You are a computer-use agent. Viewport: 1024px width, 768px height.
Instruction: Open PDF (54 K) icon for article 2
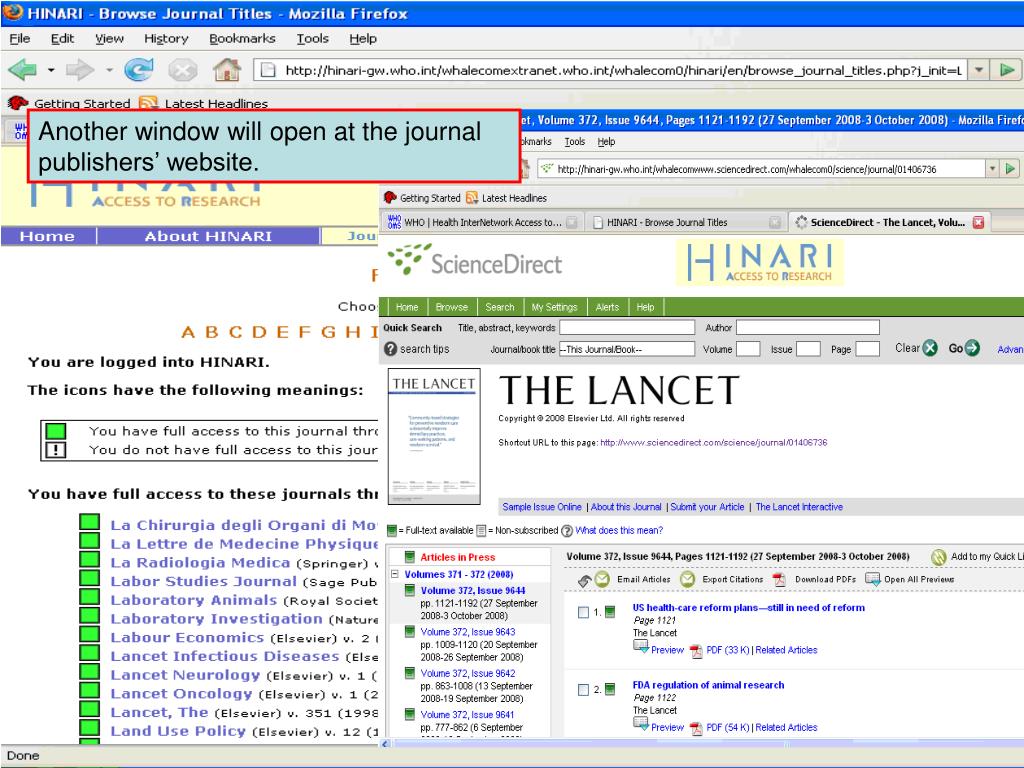(697, 728)
